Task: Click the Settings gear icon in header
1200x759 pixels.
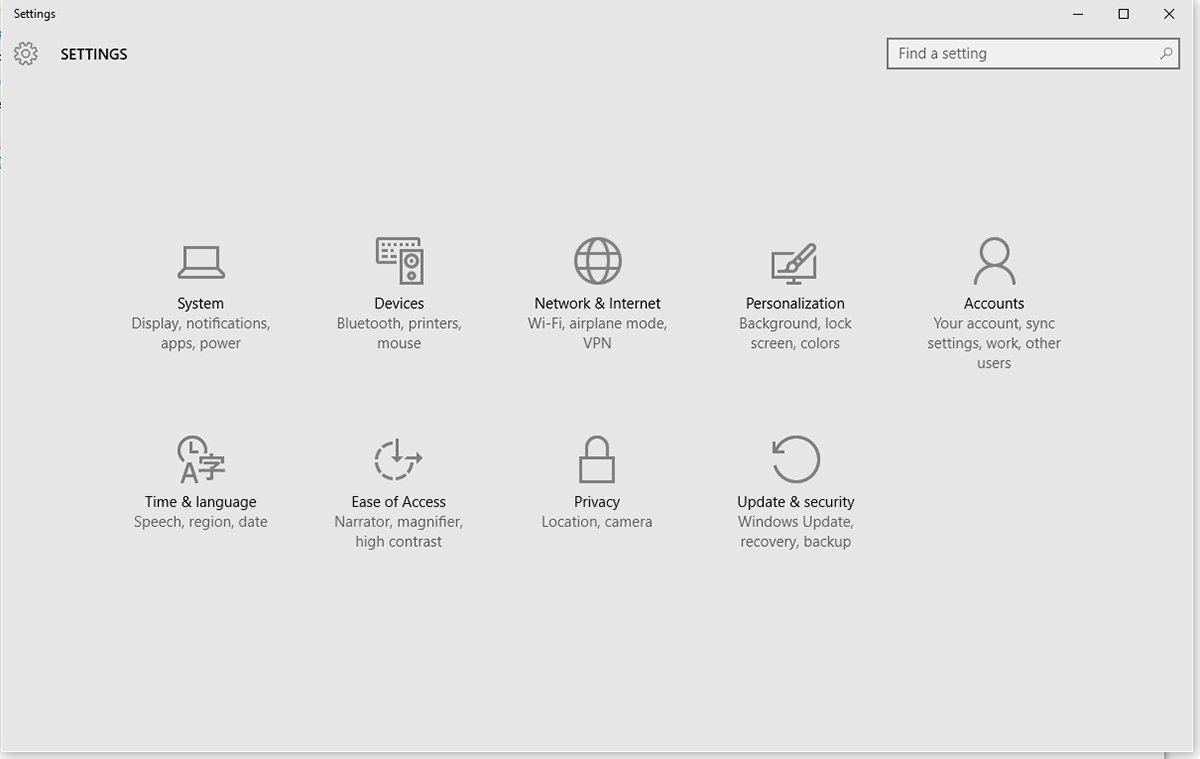Action: pos(25,54)
